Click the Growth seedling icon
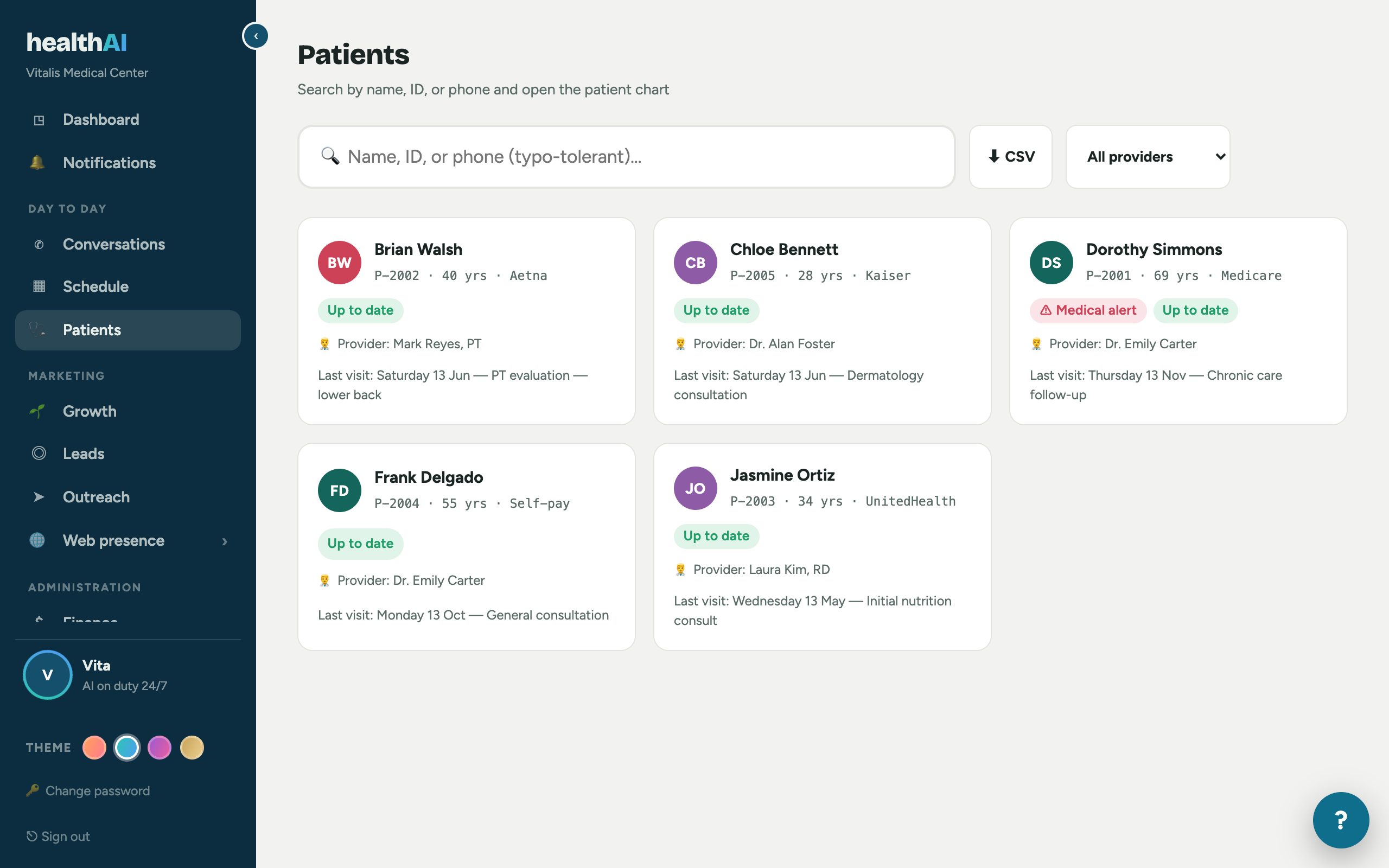The image size is (1389, 868). (37, 411)
